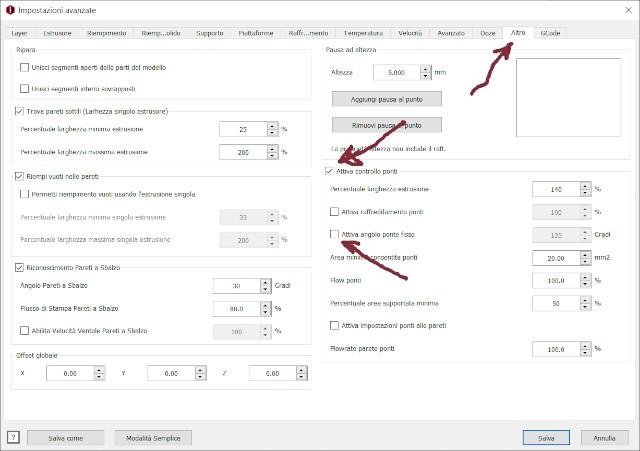This screenshot has height=451, width=640.
Task: Increase Offset globale Z up arrow
Action: click(x=302, y=369)
